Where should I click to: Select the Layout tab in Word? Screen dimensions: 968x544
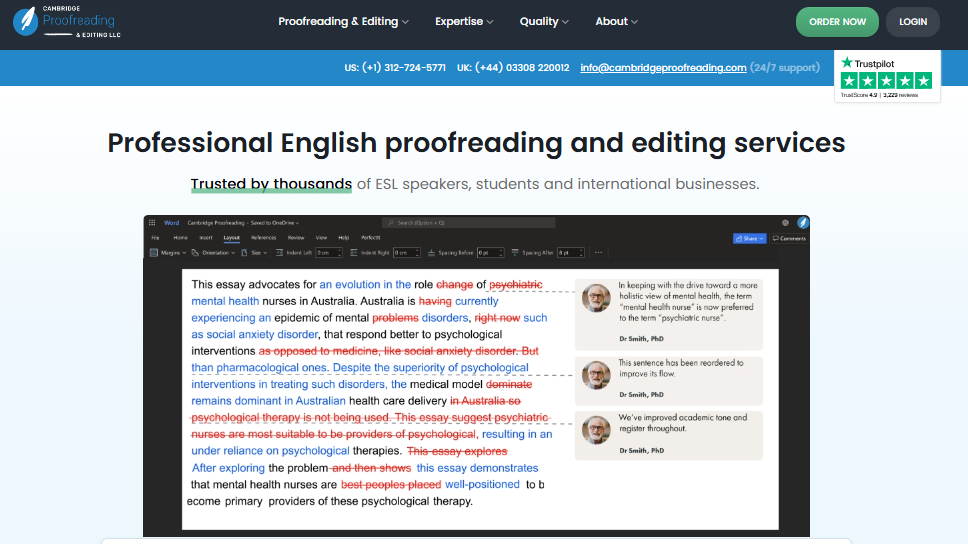[232, 238]
